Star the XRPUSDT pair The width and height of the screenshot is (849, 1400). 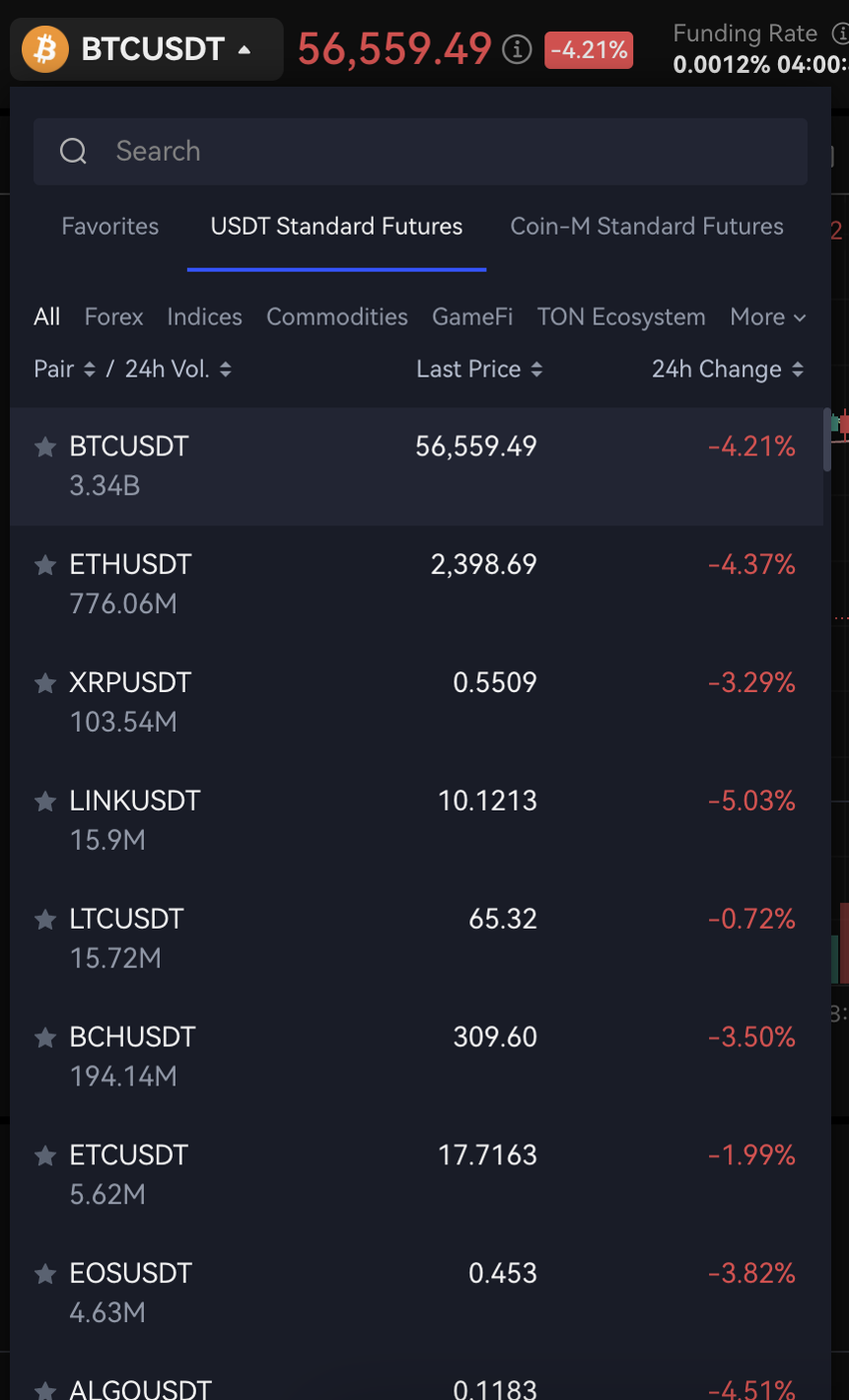coord(45,684)
